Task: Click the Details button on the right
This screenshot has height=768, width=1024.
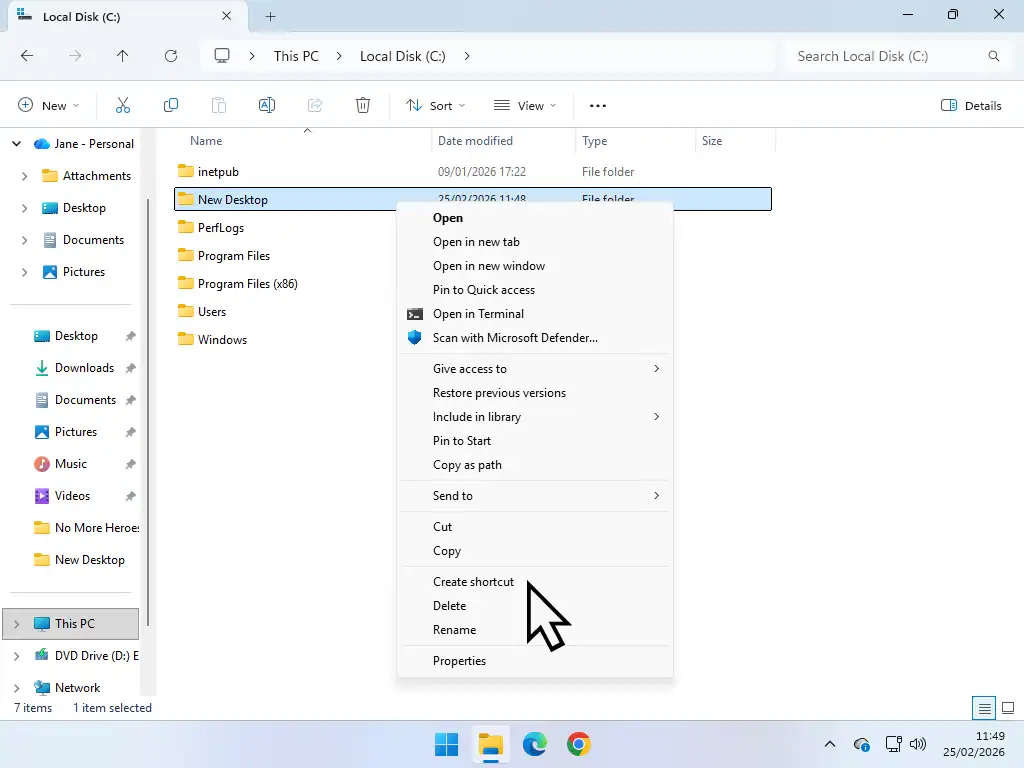Action: (x=970, y=105)
